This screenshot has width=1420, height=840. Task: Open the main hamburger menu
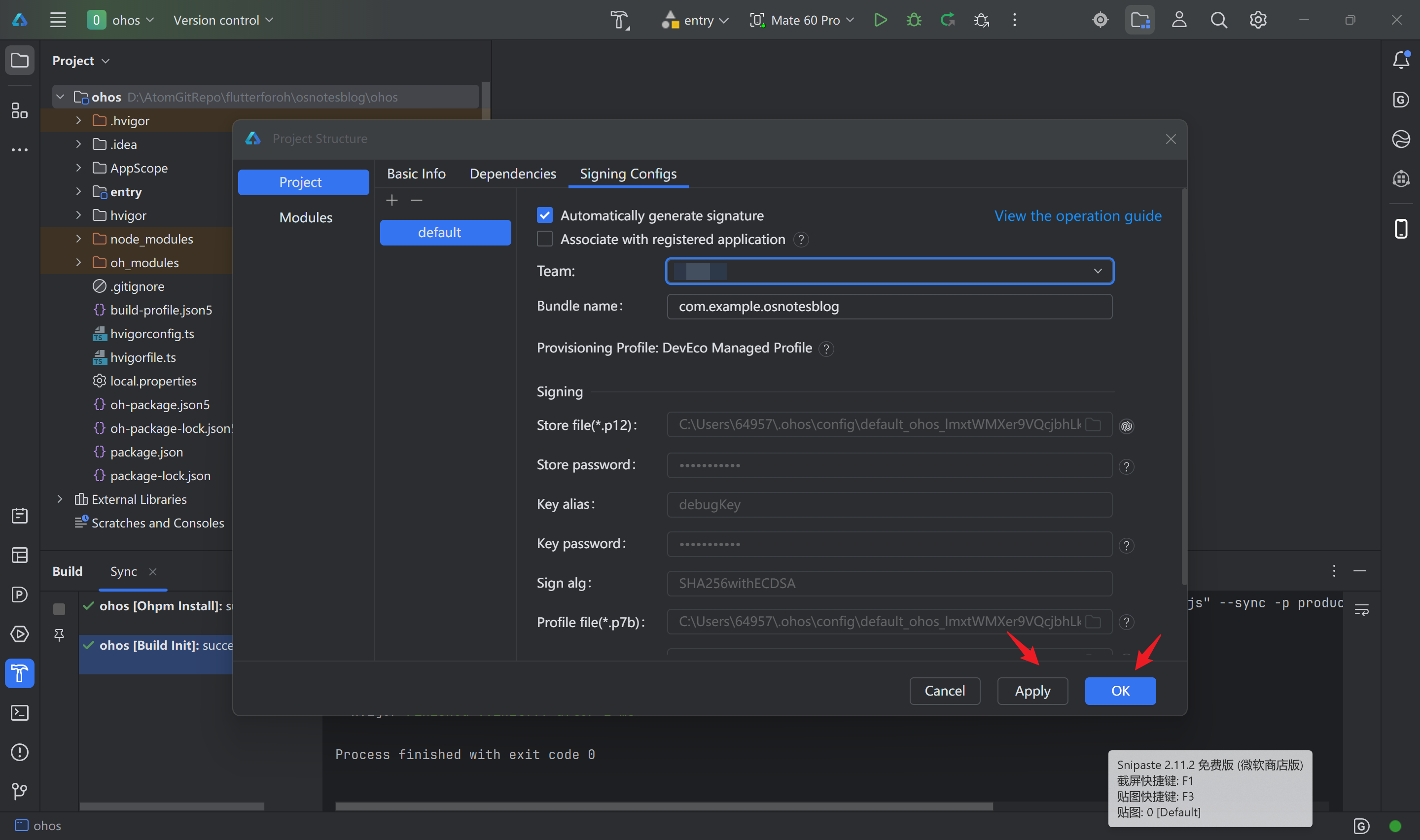[58, 20]
